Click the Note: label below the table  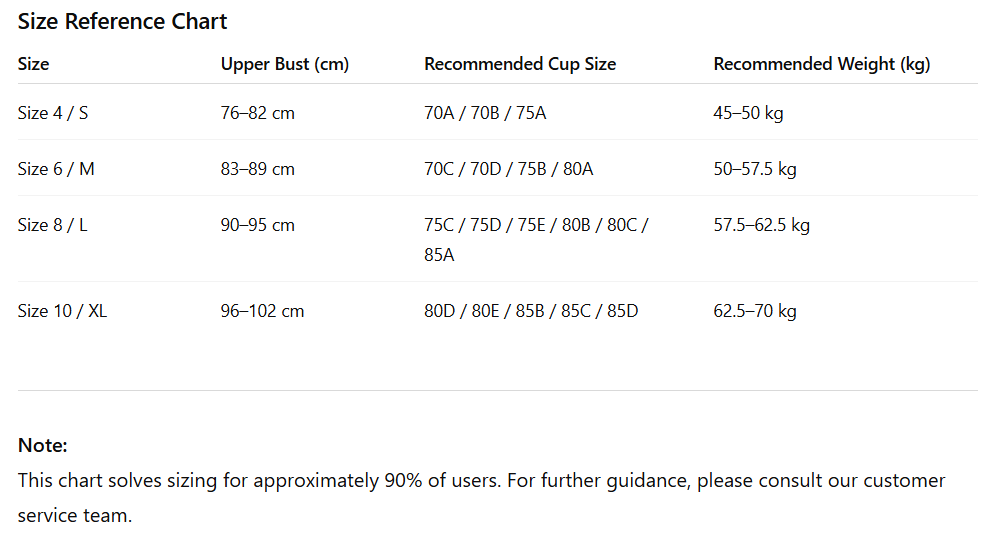click(43, 446)
